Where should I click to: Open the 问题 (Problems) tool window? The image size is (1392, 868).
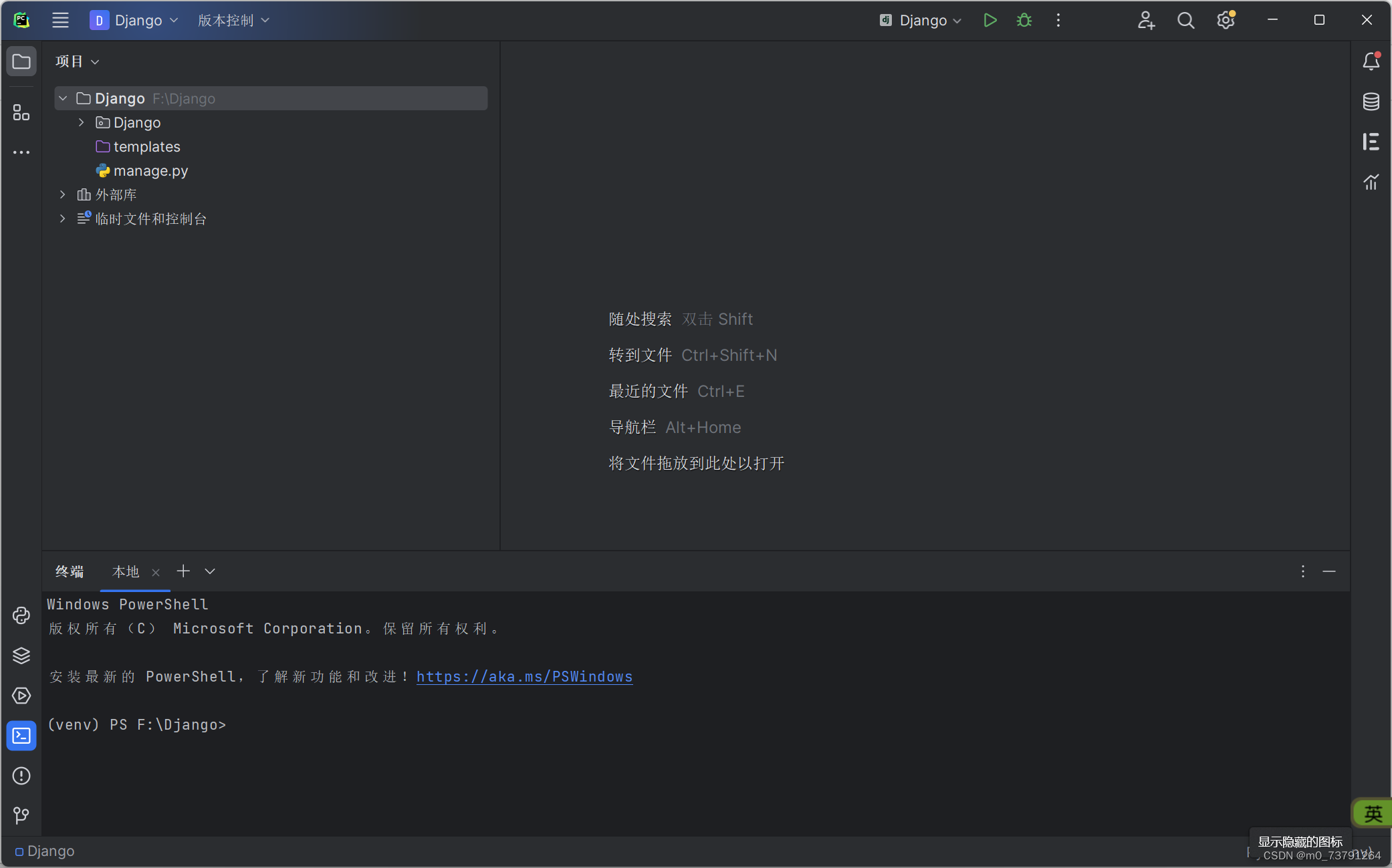click(x=21, y=776)
